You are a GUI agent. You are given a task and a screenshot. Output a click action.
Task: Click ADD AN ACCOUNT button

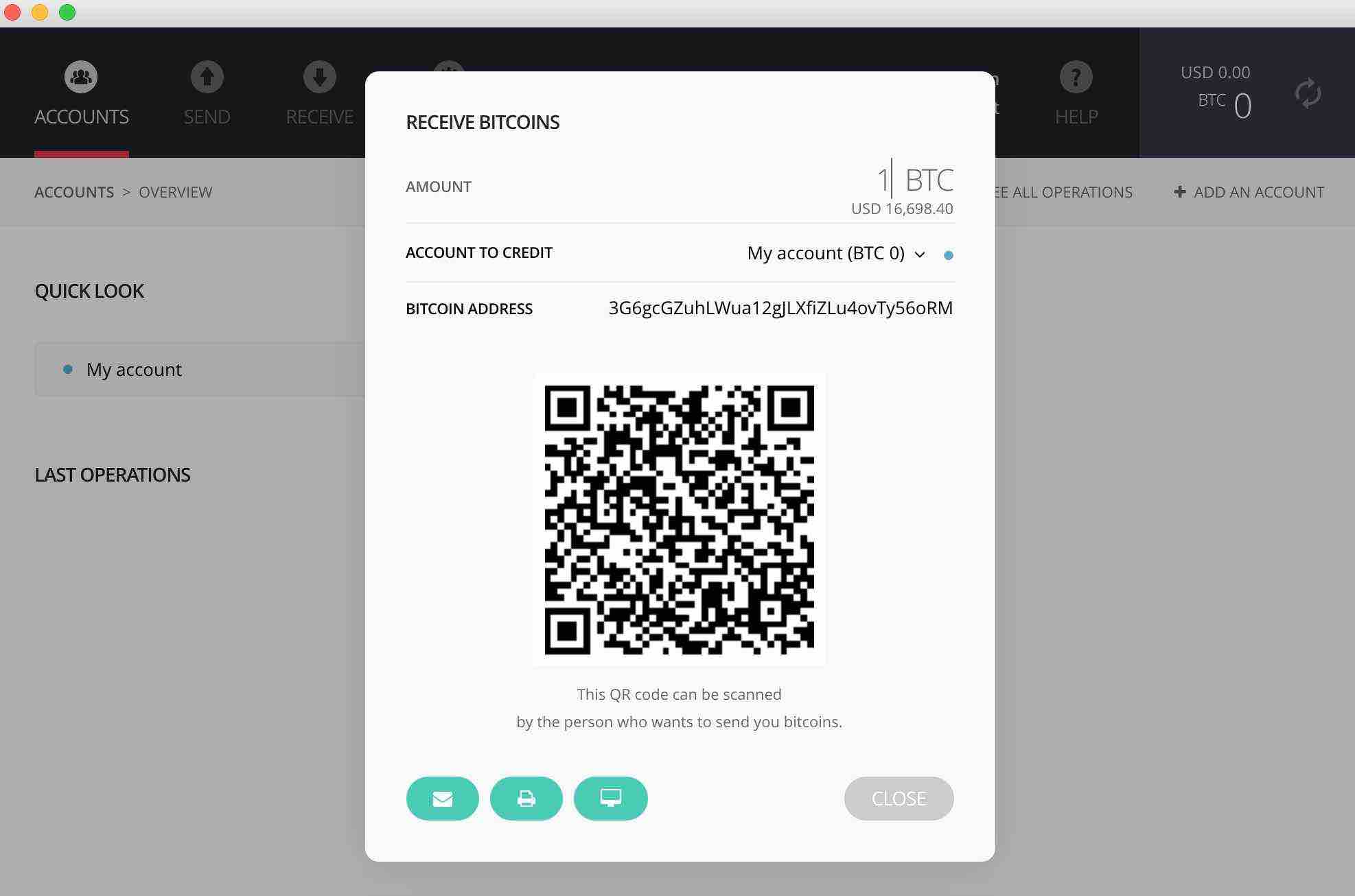(x=1249, y=191)
